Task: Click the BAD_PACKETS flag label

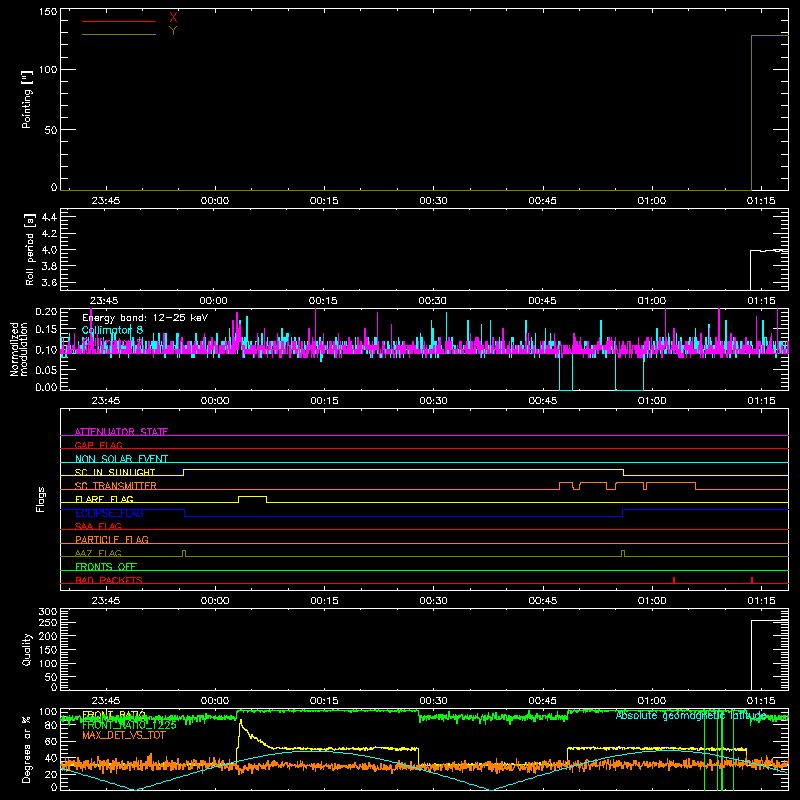Action: 109,580
